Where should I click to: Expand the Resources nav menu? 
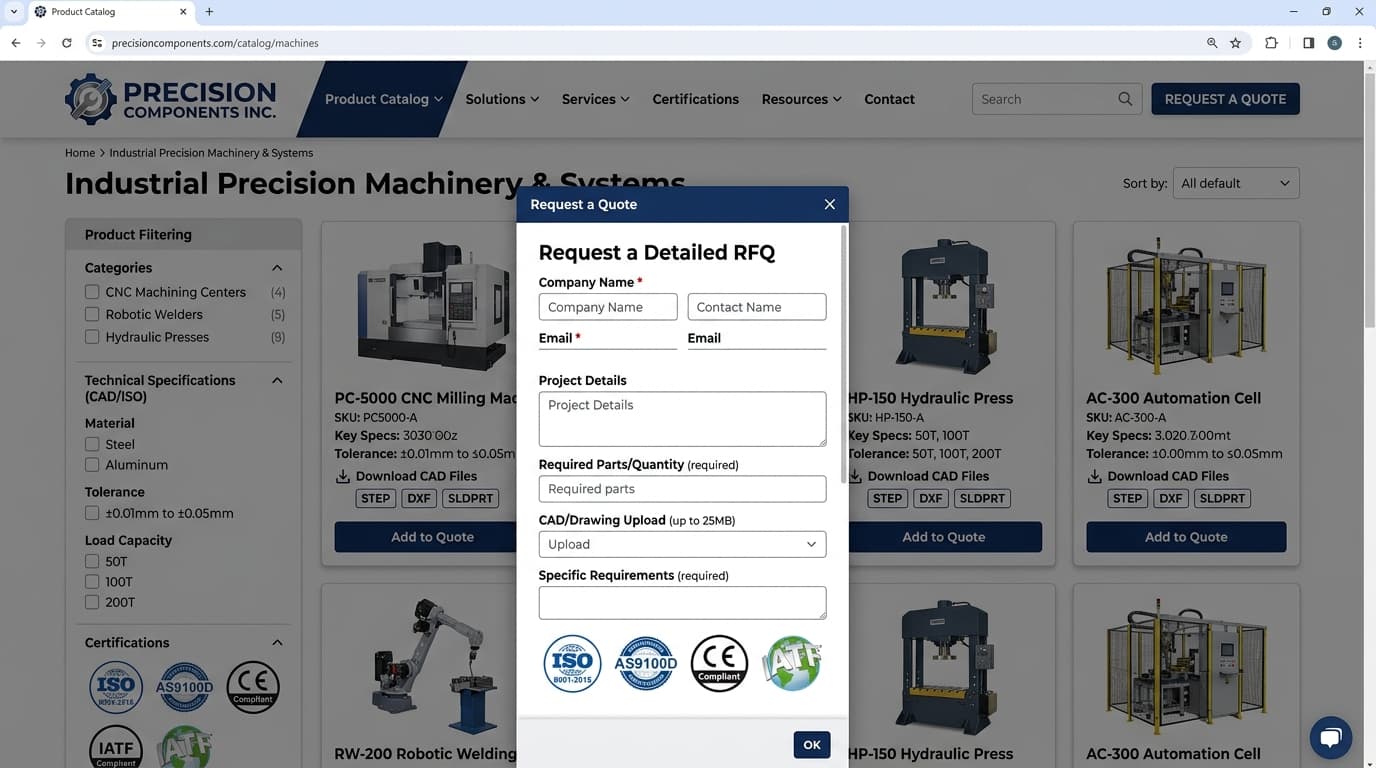(x=801, y=99)
